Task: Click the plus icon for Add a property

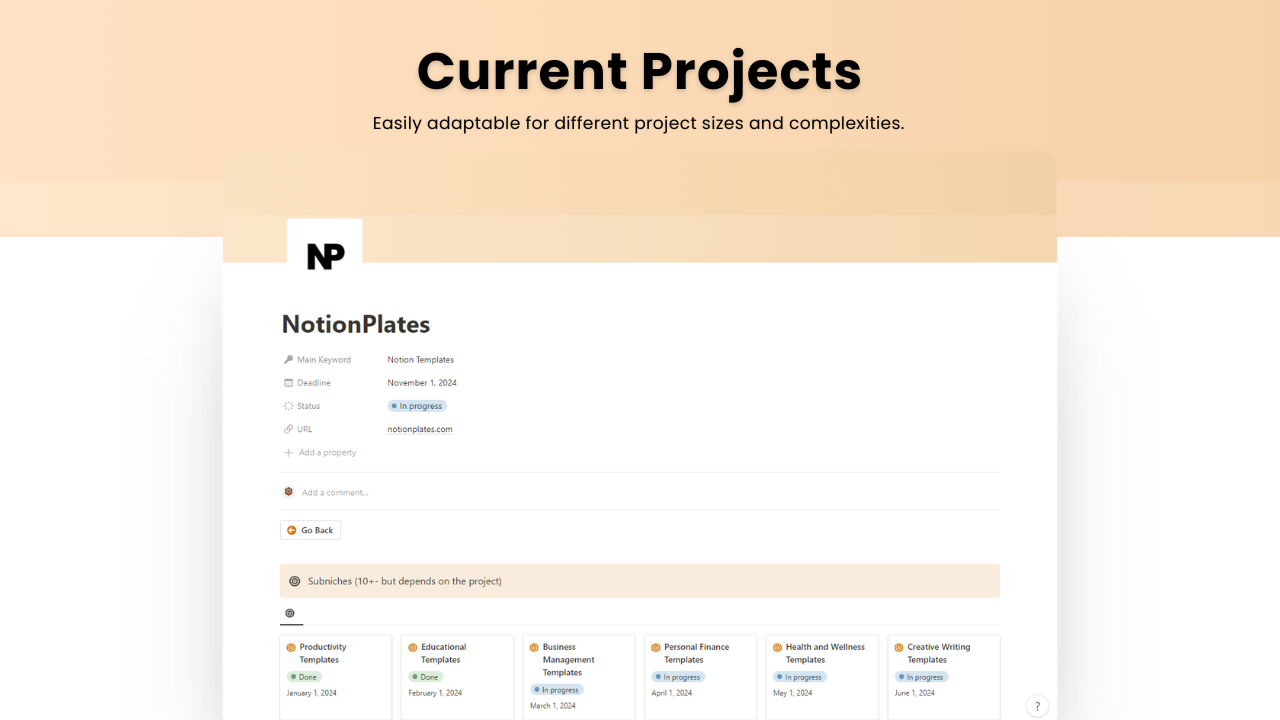Action: click(288, 453)
